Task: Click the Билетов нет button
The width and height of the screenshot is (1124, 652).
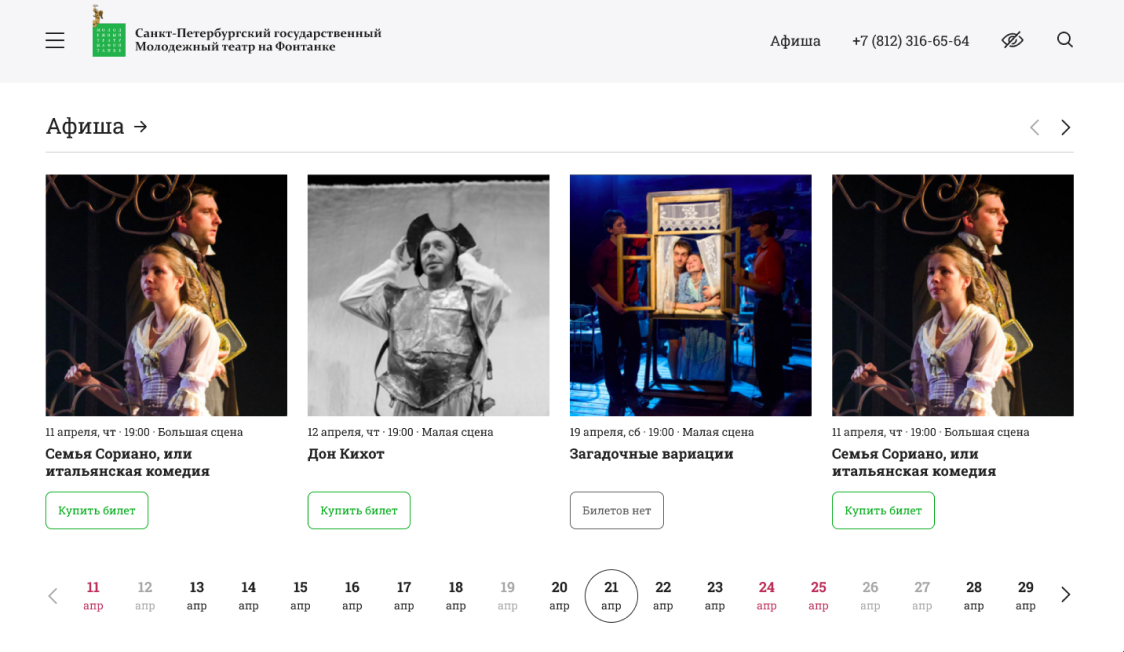Action: coord(616,510)
